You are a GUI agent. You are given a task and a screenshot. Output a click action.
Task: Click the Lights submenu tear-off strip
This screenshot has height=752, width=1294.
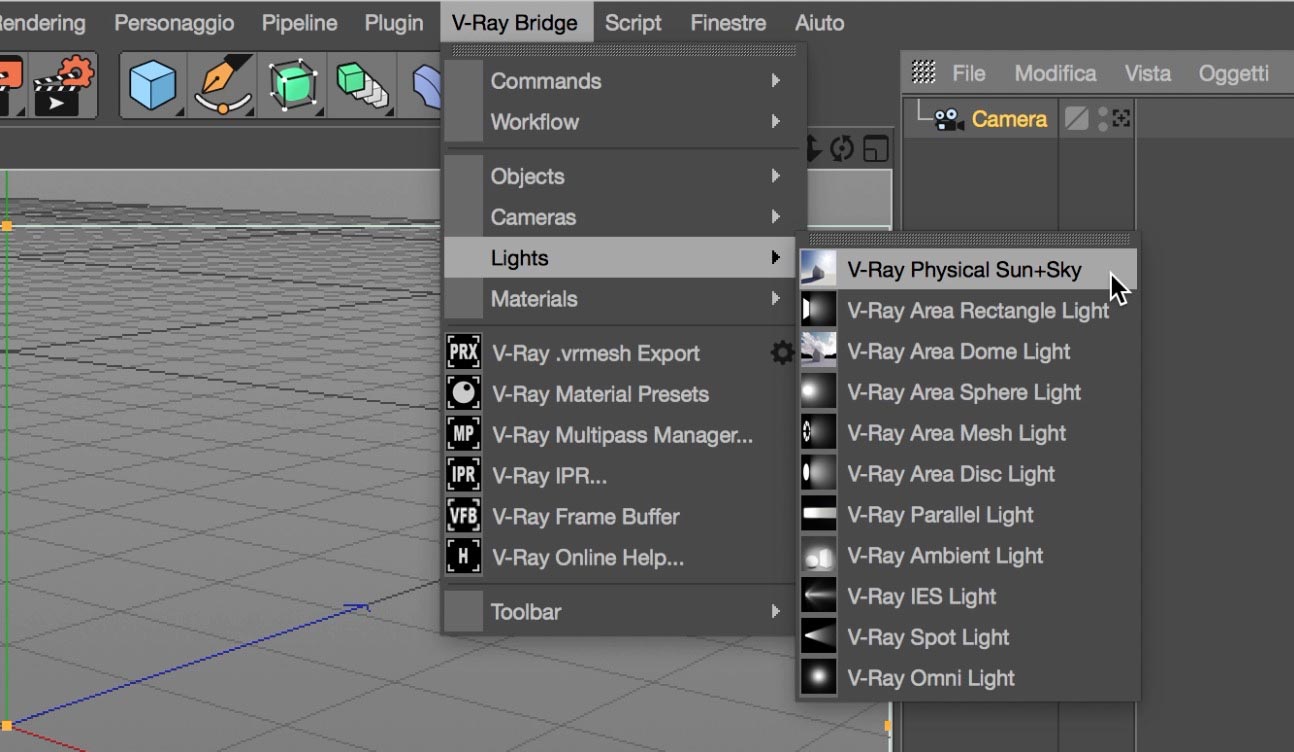[968, 239]
